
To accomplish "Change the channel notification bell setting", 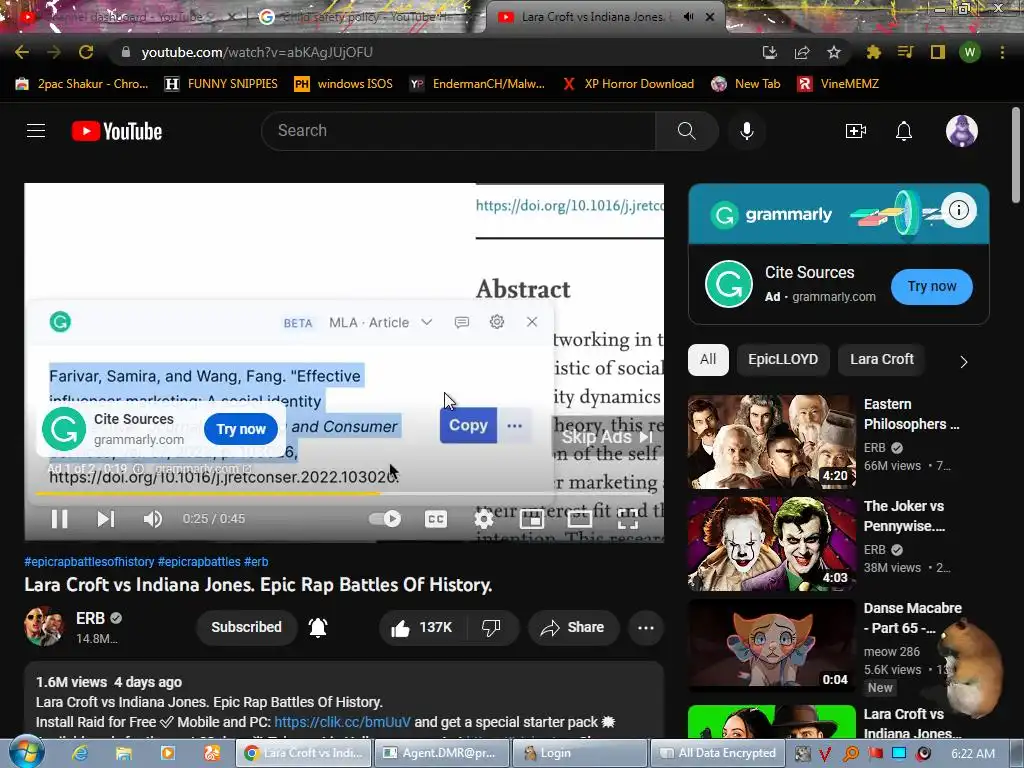I will [x=318, y=628].
